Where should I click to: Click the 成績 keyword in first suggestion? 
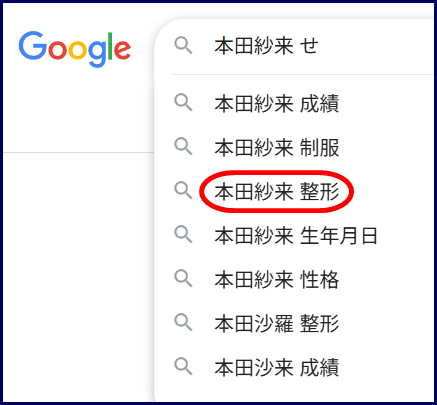[320, 104]
